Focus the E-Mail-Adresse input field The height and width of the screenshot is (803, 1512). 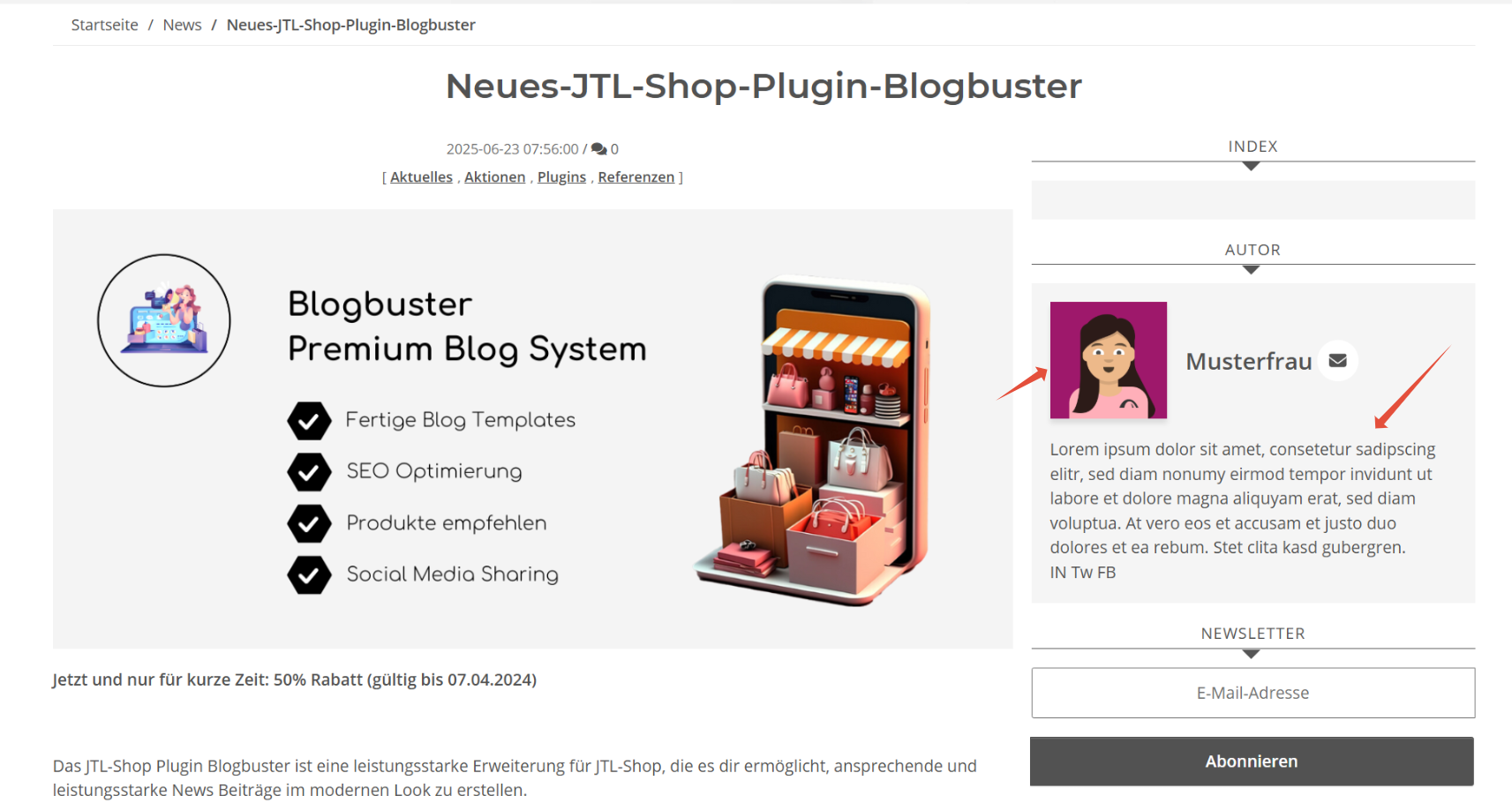[x=1252, y=693]
